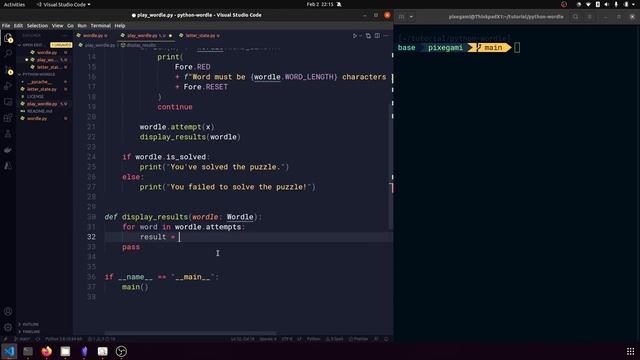Viewport: 640px width, 360px height.
Task: Click the line and column indicator
Action: (x=242, y=339)
